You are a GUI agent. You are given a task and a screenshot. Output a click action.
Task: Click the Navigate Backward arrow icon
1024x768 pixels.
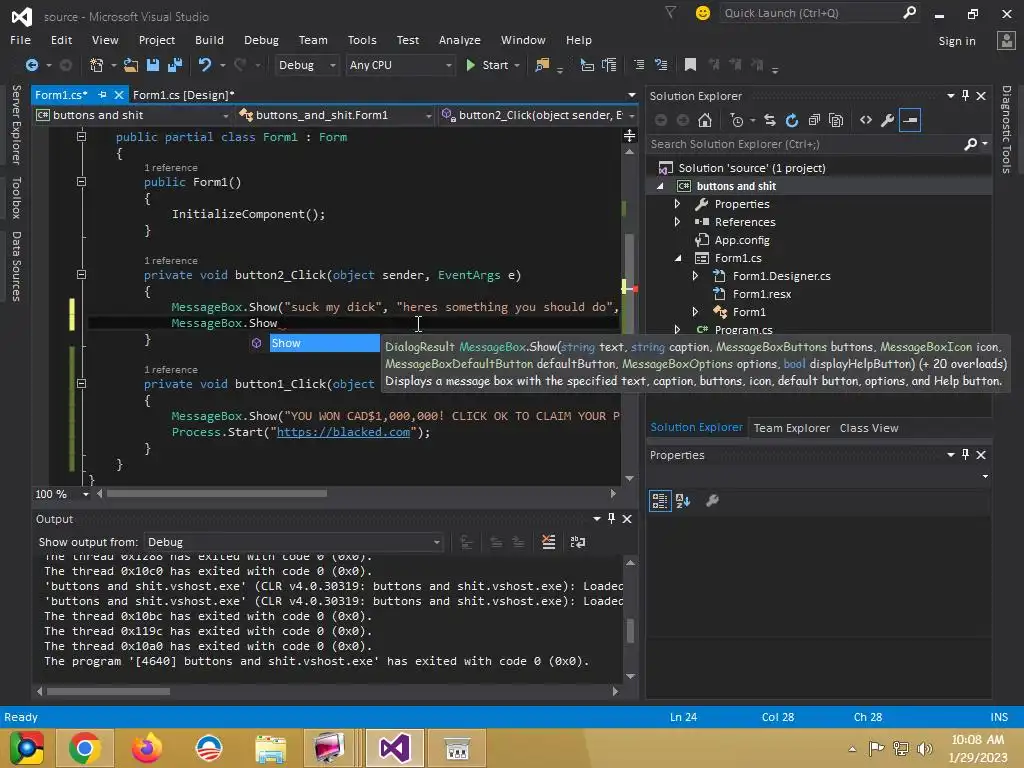point(31,65)
